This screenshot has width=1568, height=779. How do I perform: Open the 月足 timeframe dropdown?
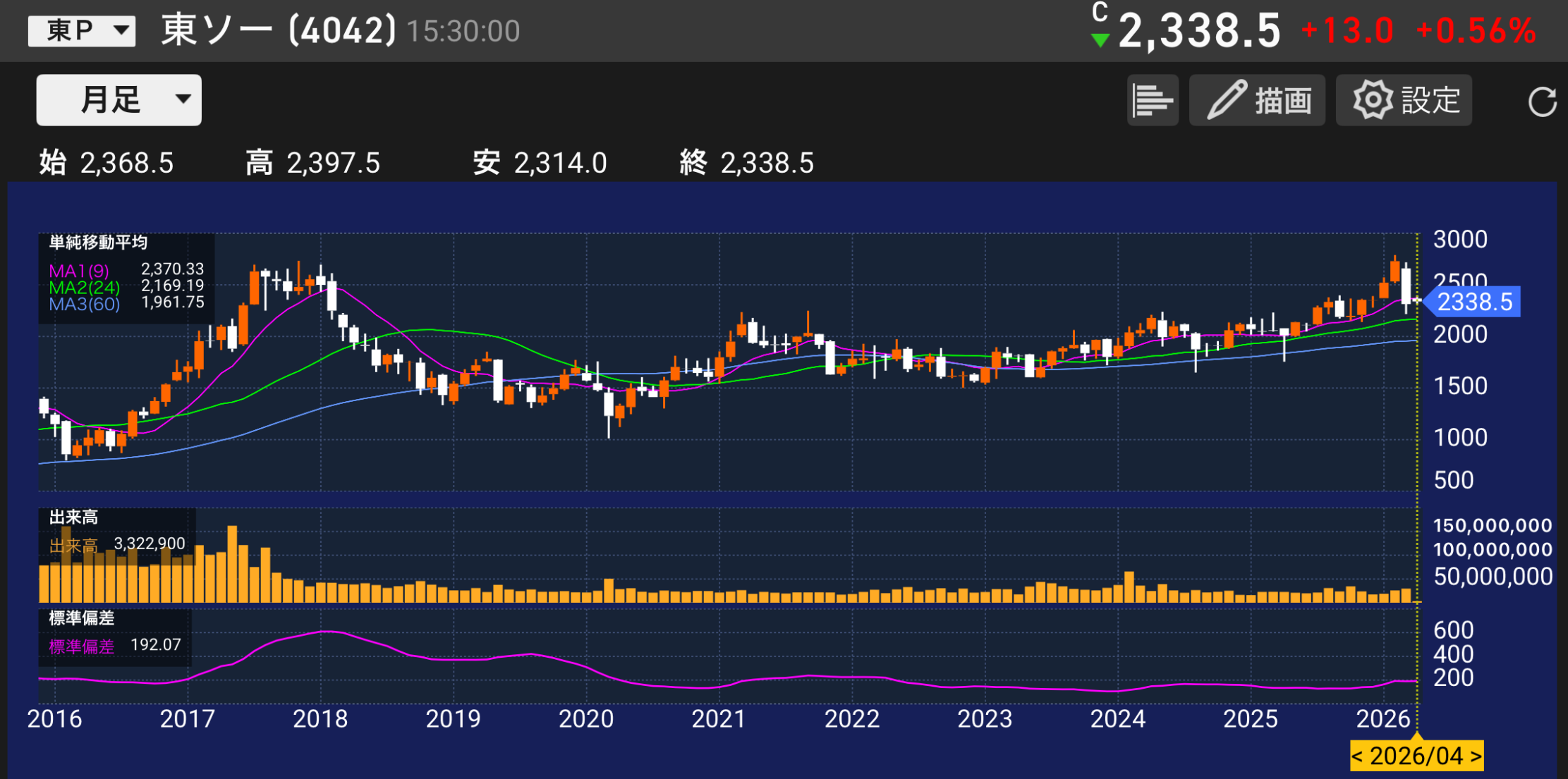tap(118, 100)
